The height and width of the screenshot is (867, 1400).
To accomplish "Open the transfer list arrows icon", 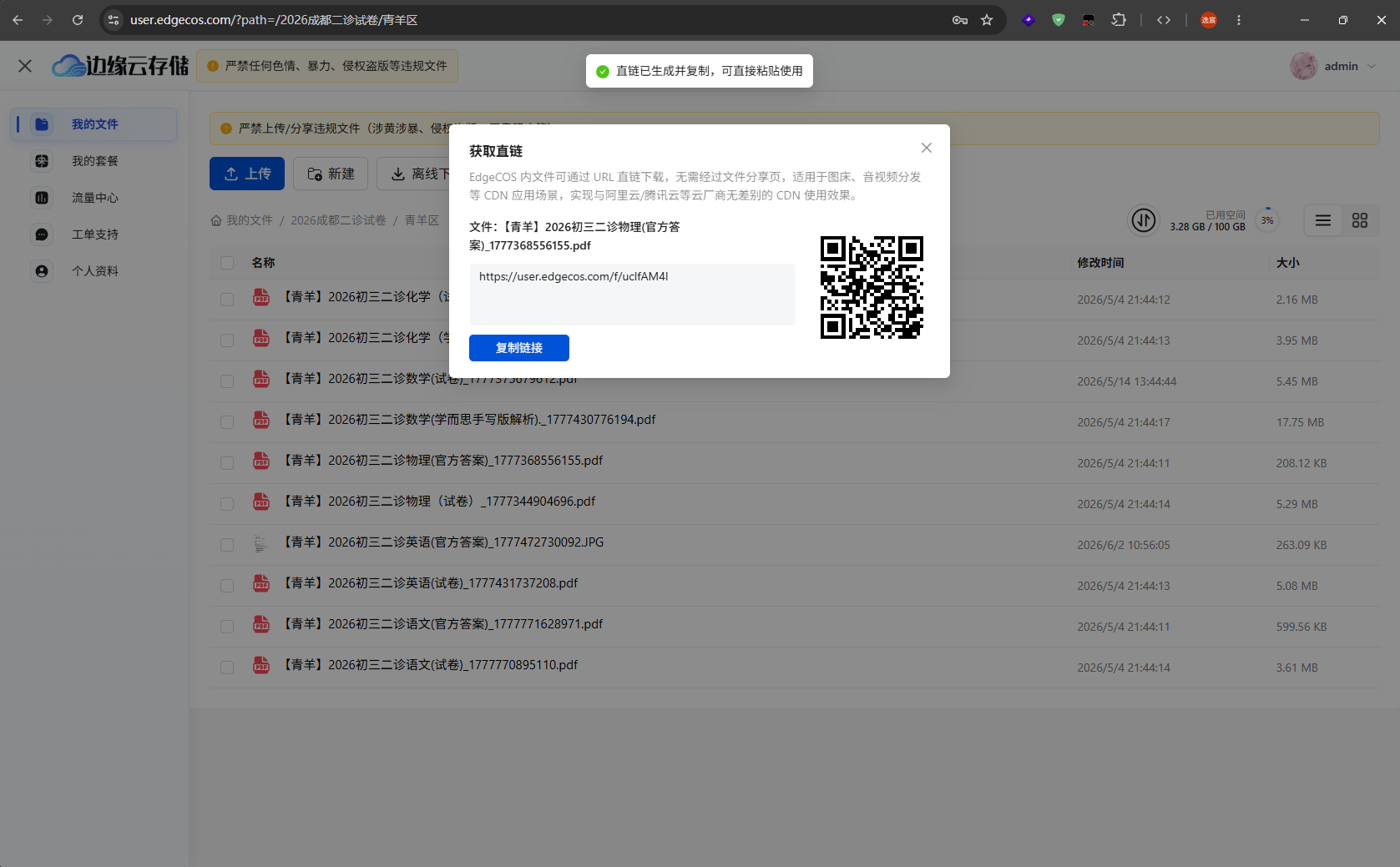I will click(x=1144, y=220).
